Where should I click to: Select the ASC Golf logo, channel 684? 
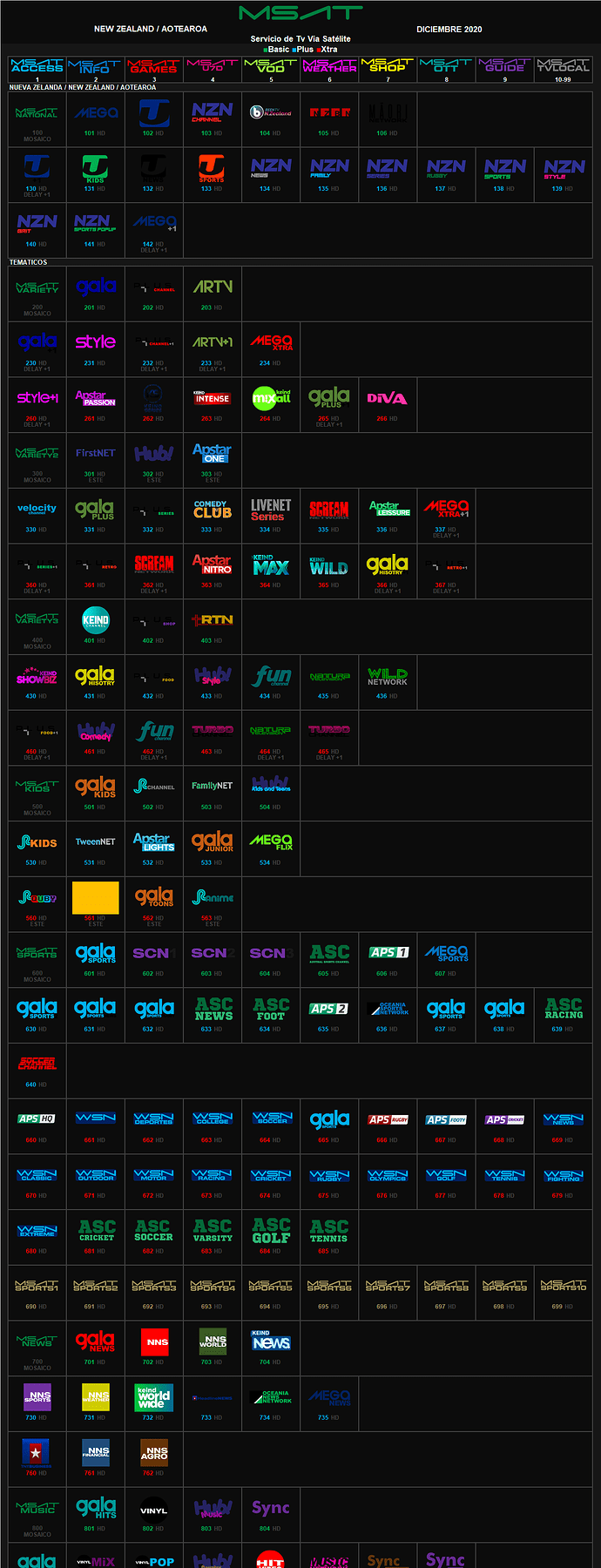[x=271, y=1231]
